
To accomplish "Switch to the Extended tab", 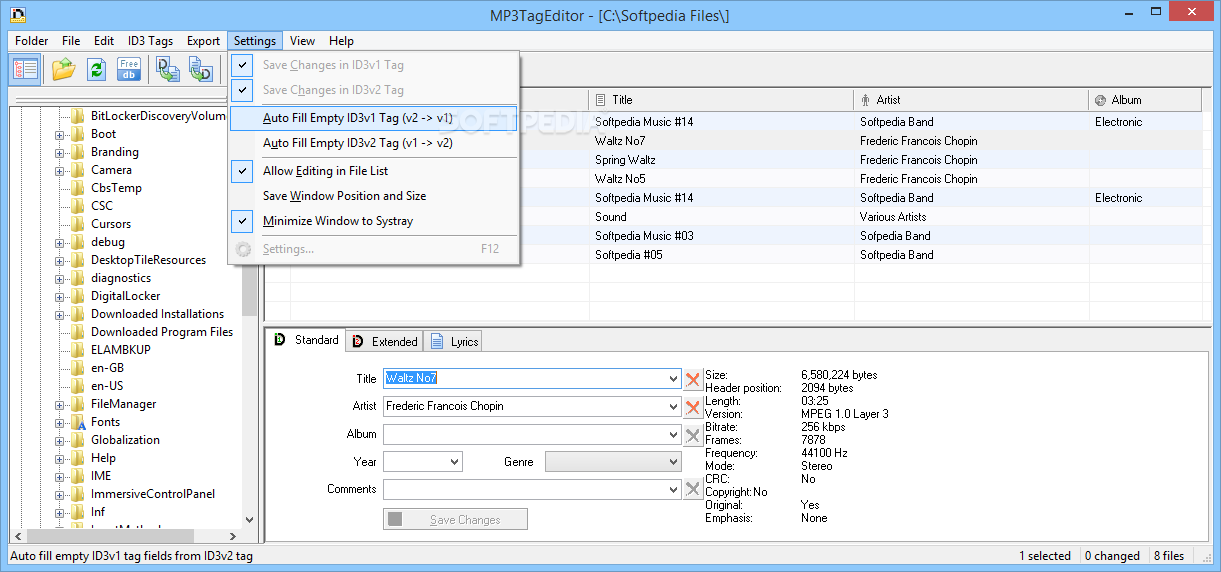I will pos(385,341).
